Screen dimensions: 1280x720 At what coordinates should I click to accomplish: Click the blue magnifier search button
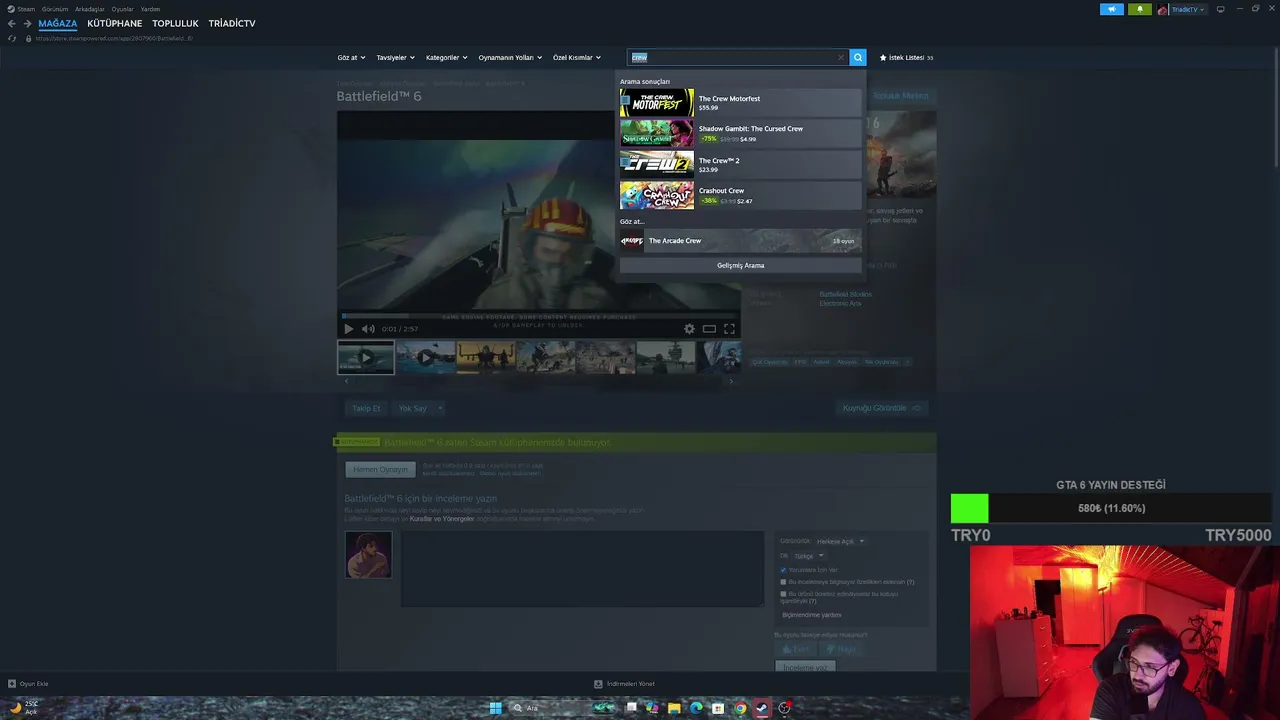point(857,57)
